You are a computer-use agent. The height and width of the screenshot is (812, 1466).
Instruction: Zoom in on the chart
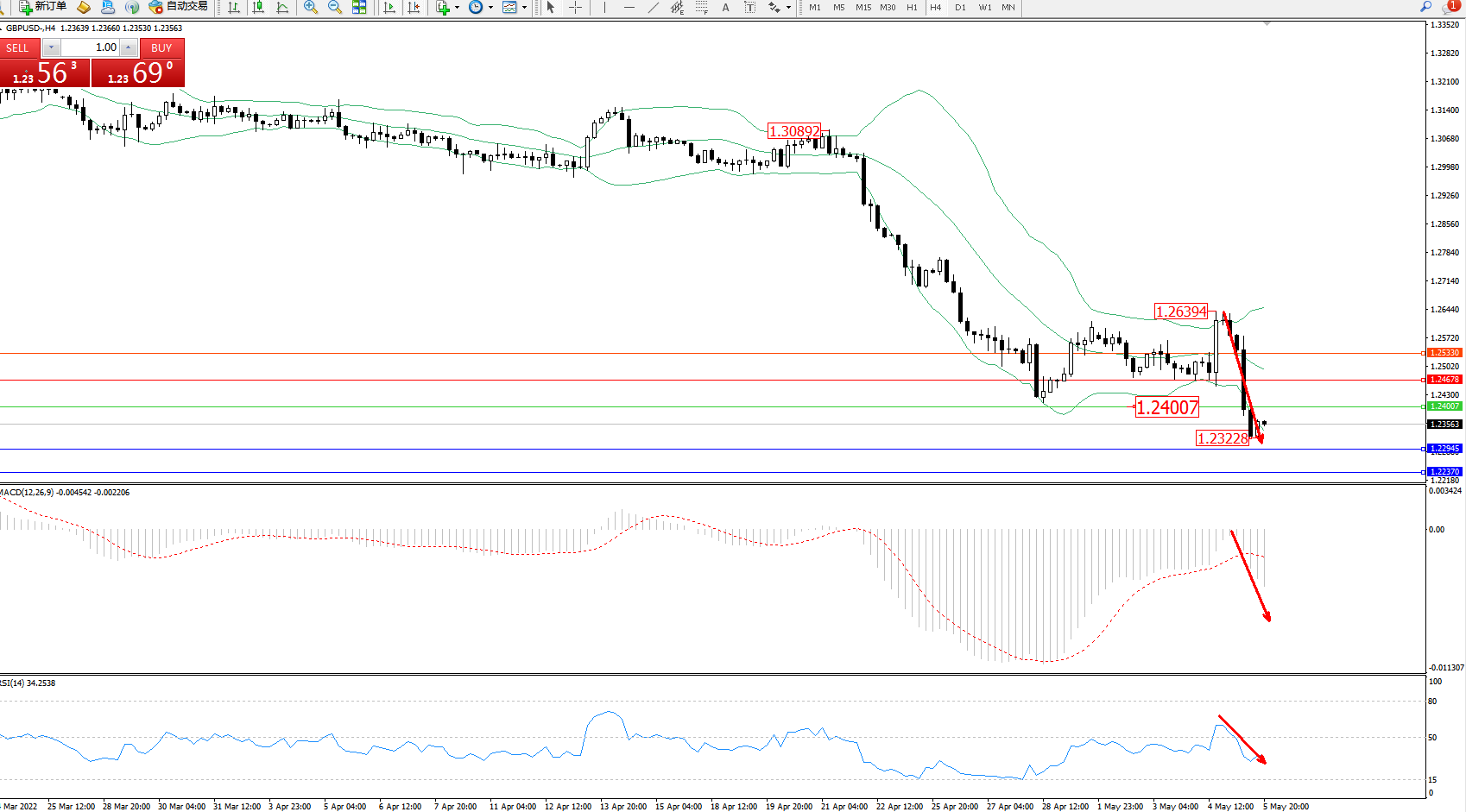[x=311, y=7]
